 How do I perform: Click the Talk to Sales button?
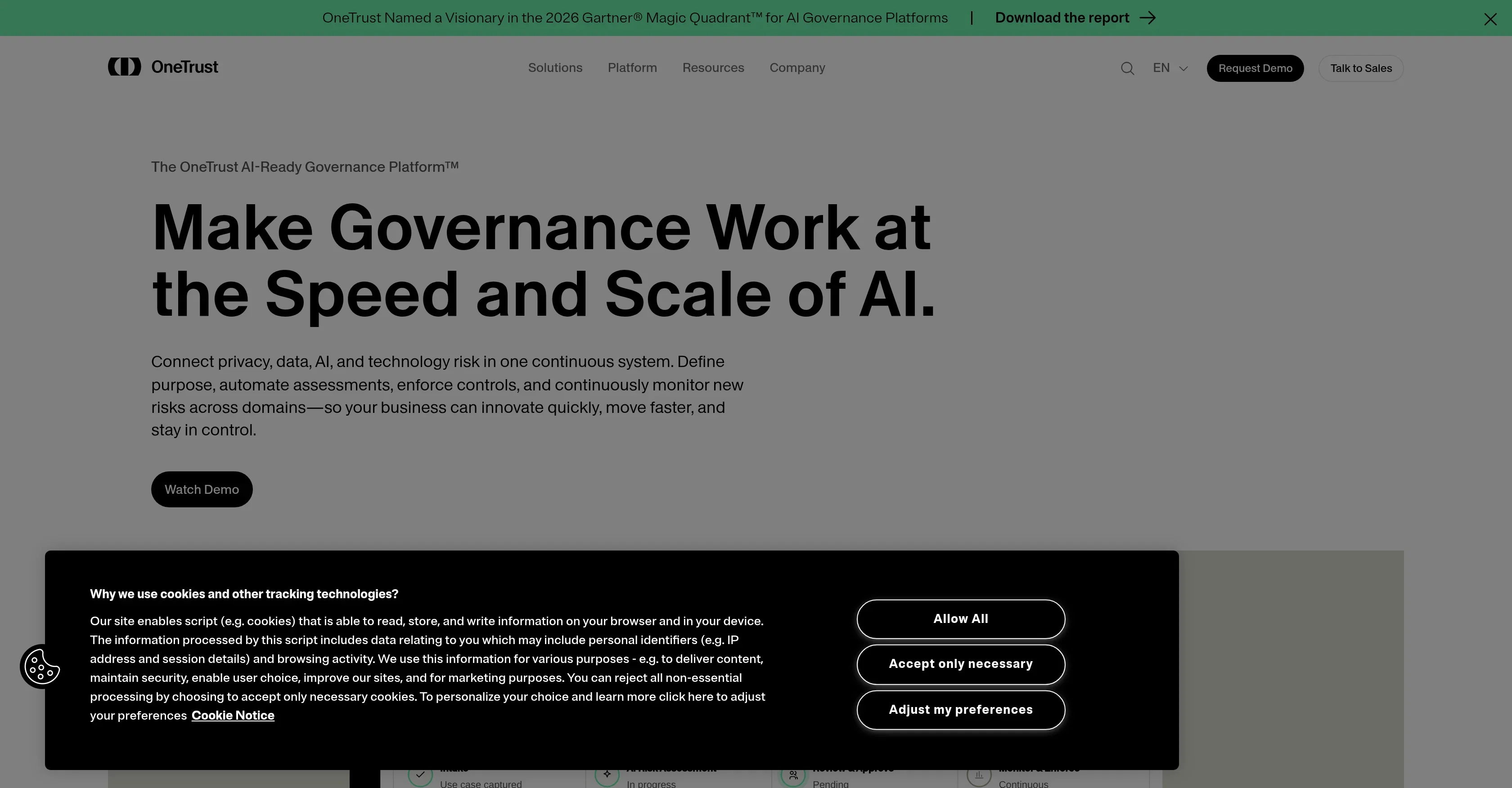coord(1360,68)
